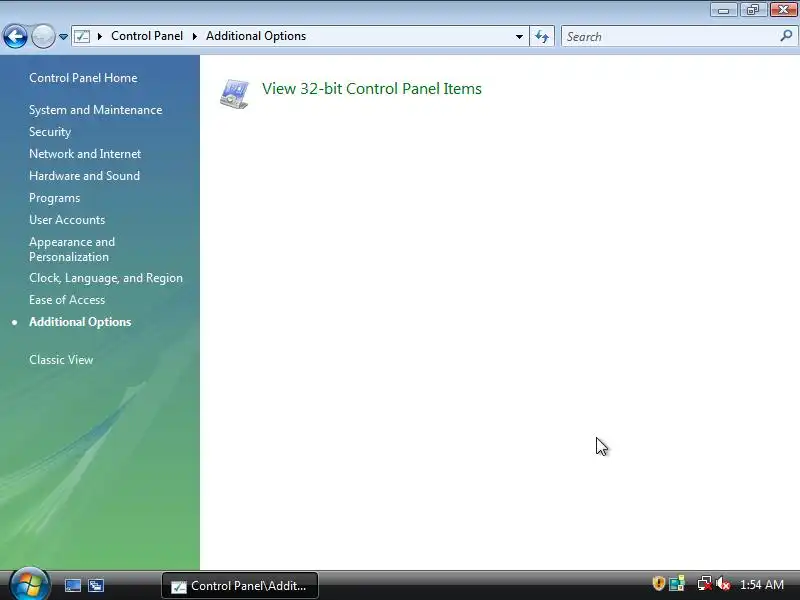This screenshot has height=600, width=800.
Task: Click the disconnected network tray icon
Action: click(x=704, y=583)
